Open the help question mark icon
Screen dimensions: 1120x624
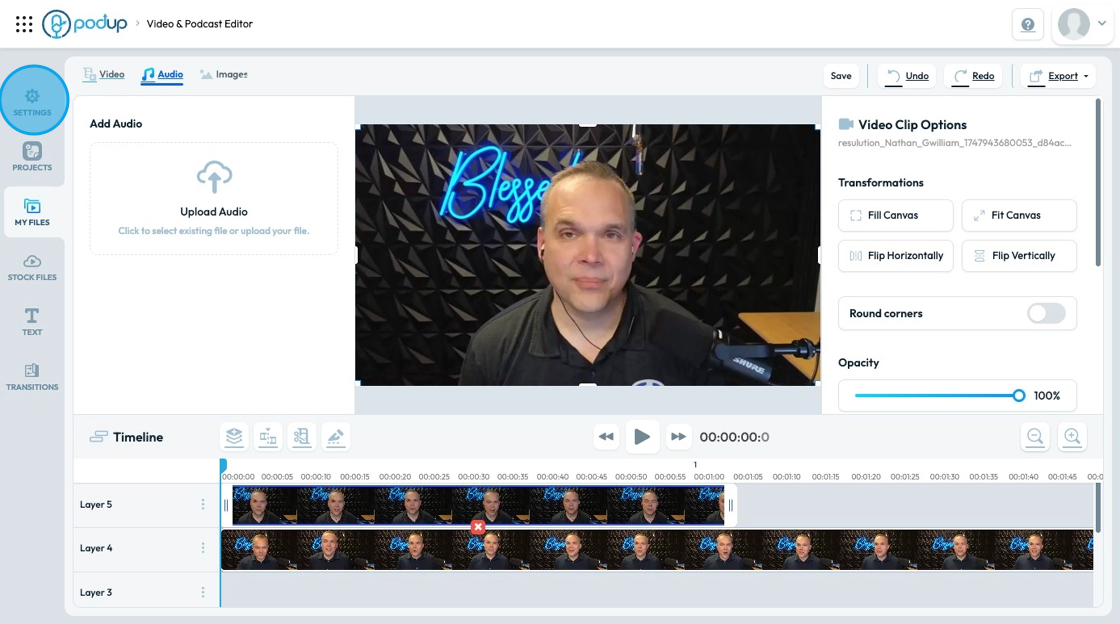coord(1028,24)
